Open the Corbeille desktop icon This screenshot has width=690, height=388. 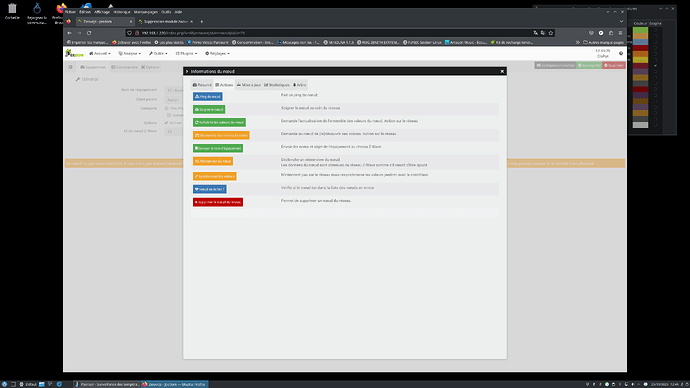[12, 11]
